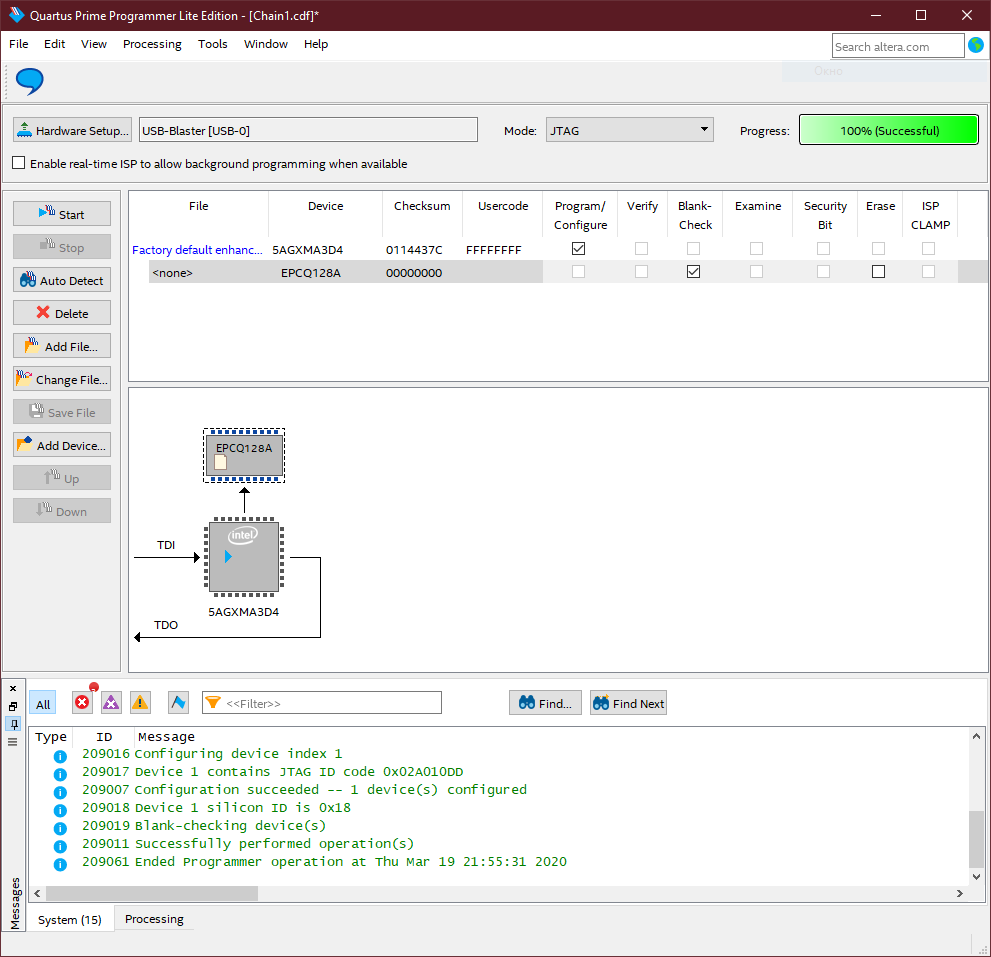Open the Mode JTAG dropdown
This screenshot has width=991, height=957.
[x=629, y=130]
